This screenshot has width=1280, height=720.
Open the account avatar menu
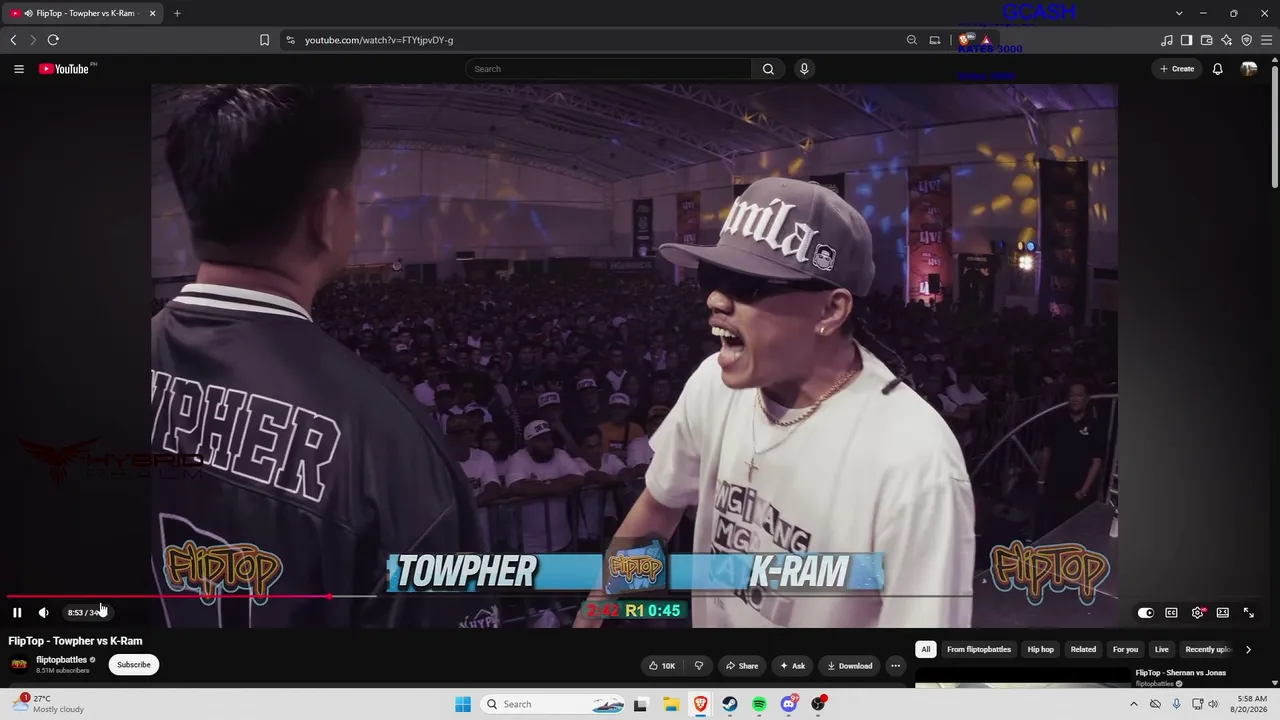[x=1249, y=69]
